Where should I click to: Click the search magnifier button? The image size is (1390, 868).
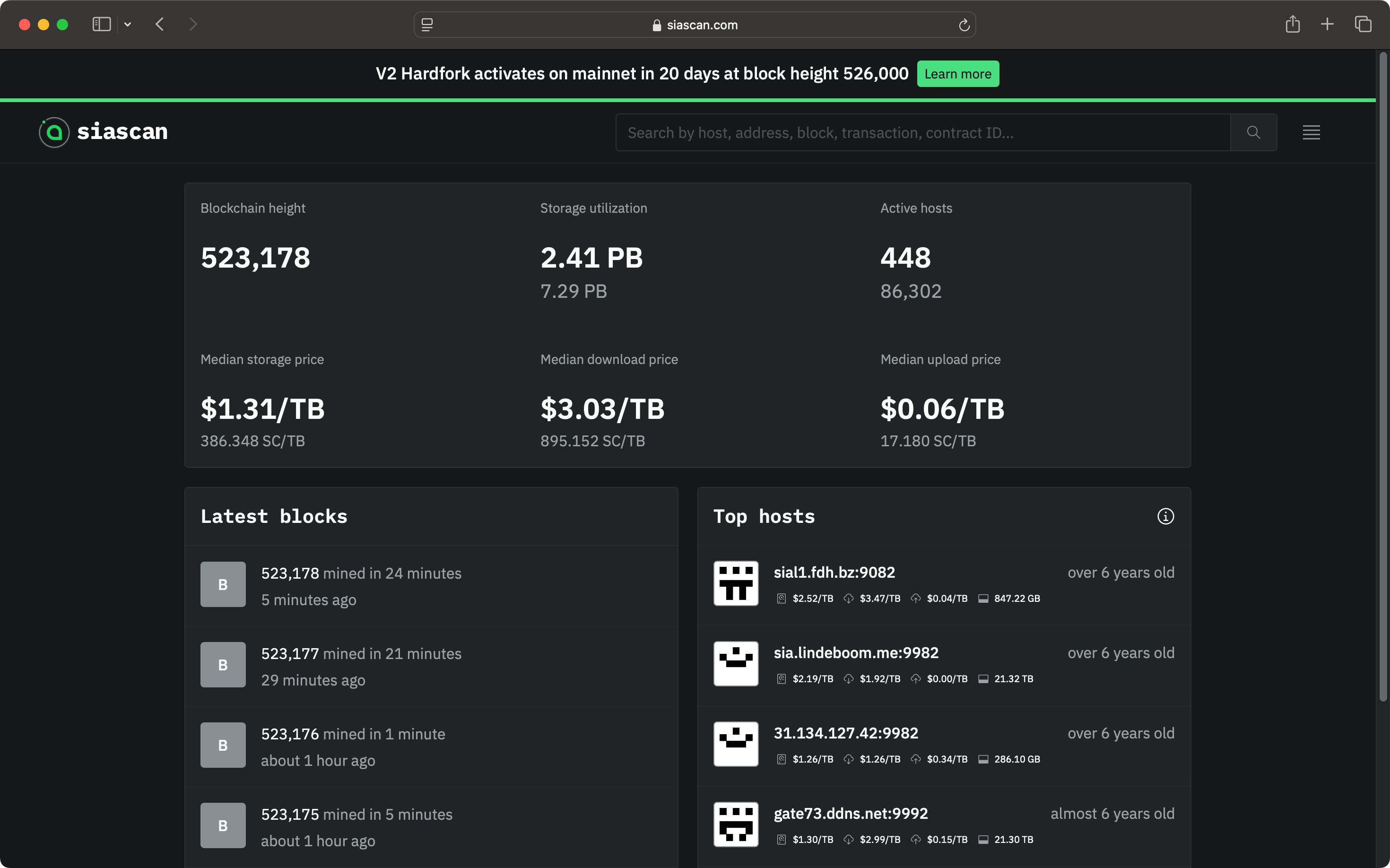[x=1253, y=132]
